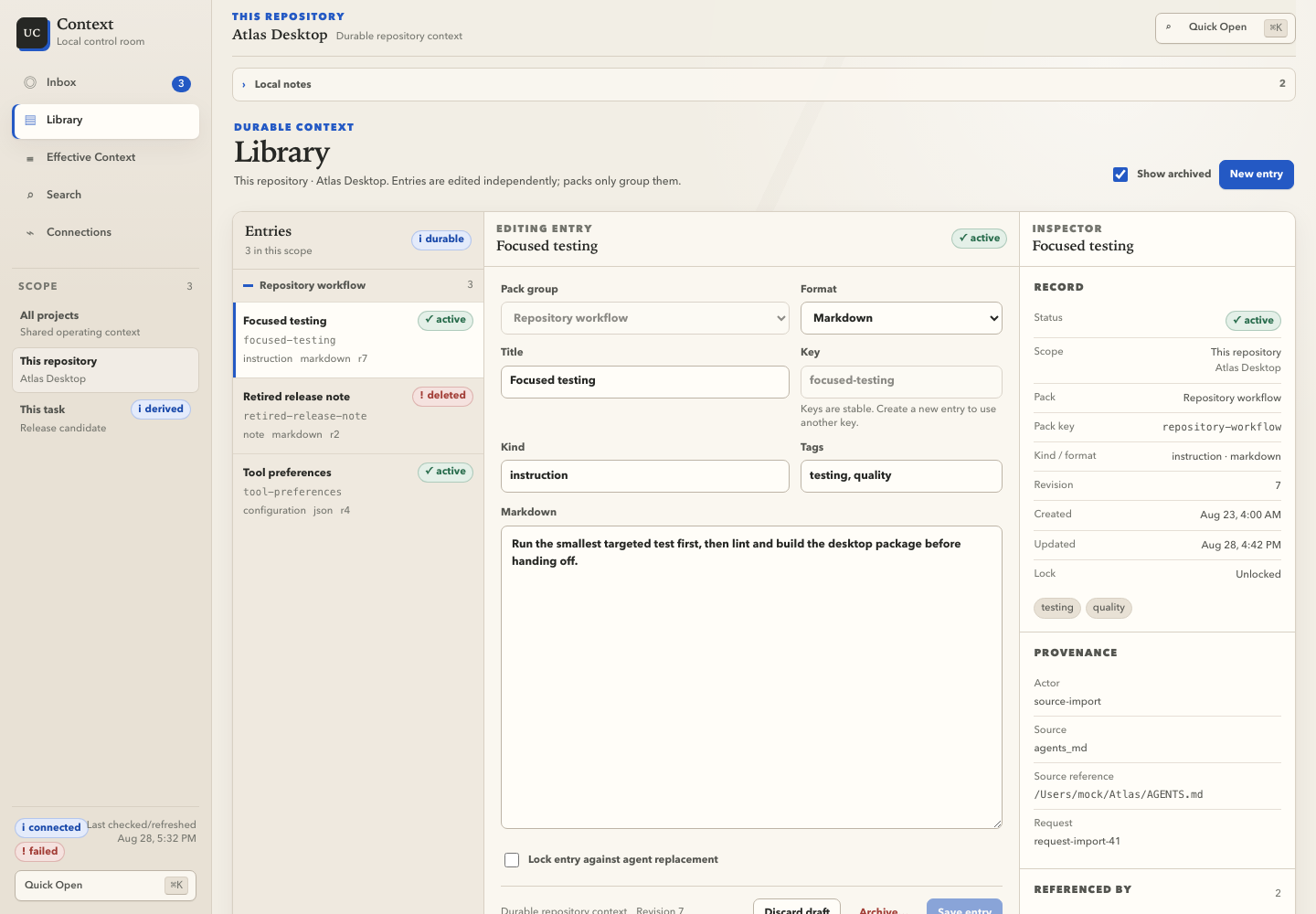Click the Search magnifier icon in sidebar

[30, 195]
